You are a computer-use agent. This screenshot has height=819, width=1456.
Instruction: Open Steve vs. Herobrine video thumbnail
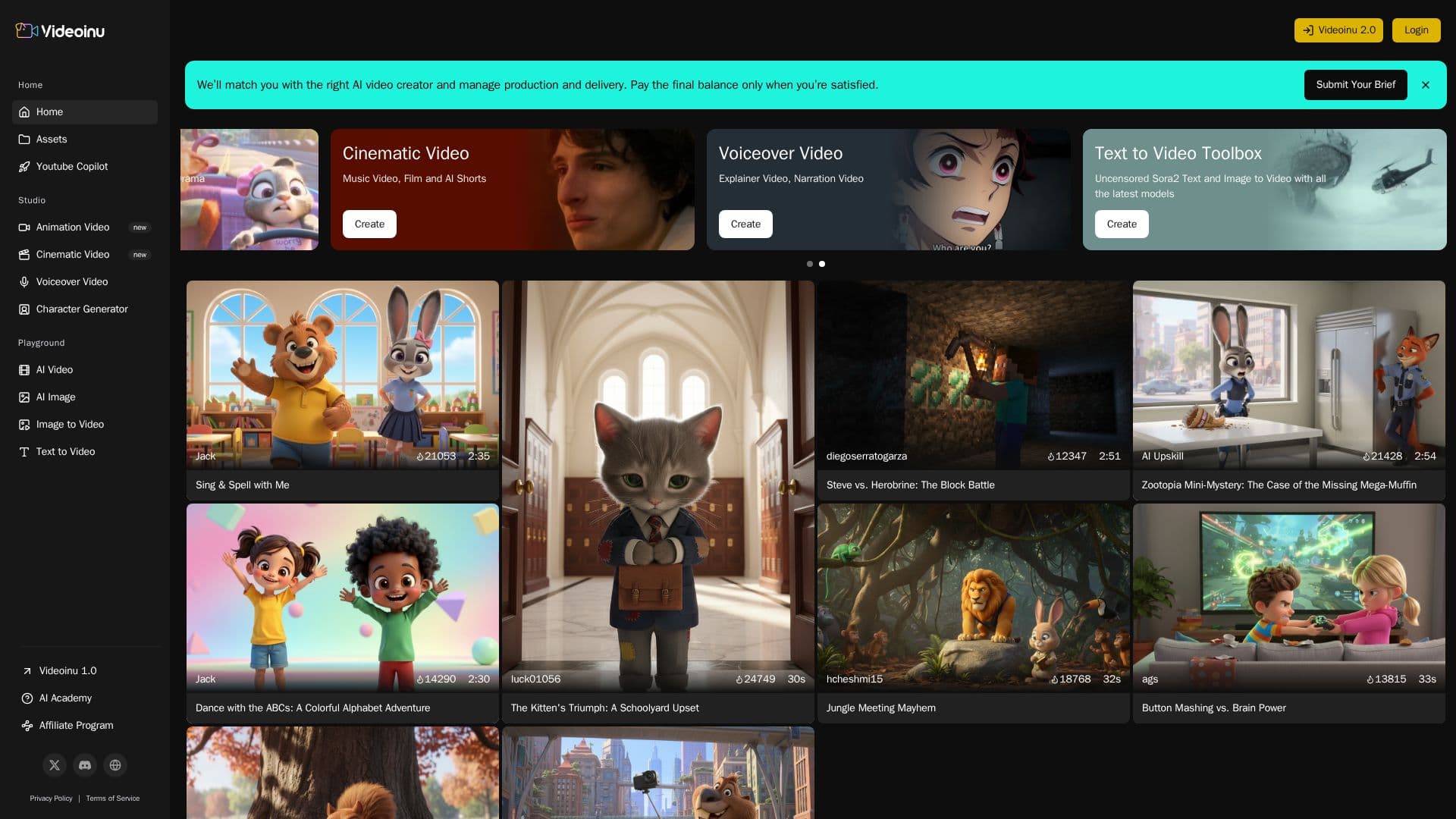974,375
